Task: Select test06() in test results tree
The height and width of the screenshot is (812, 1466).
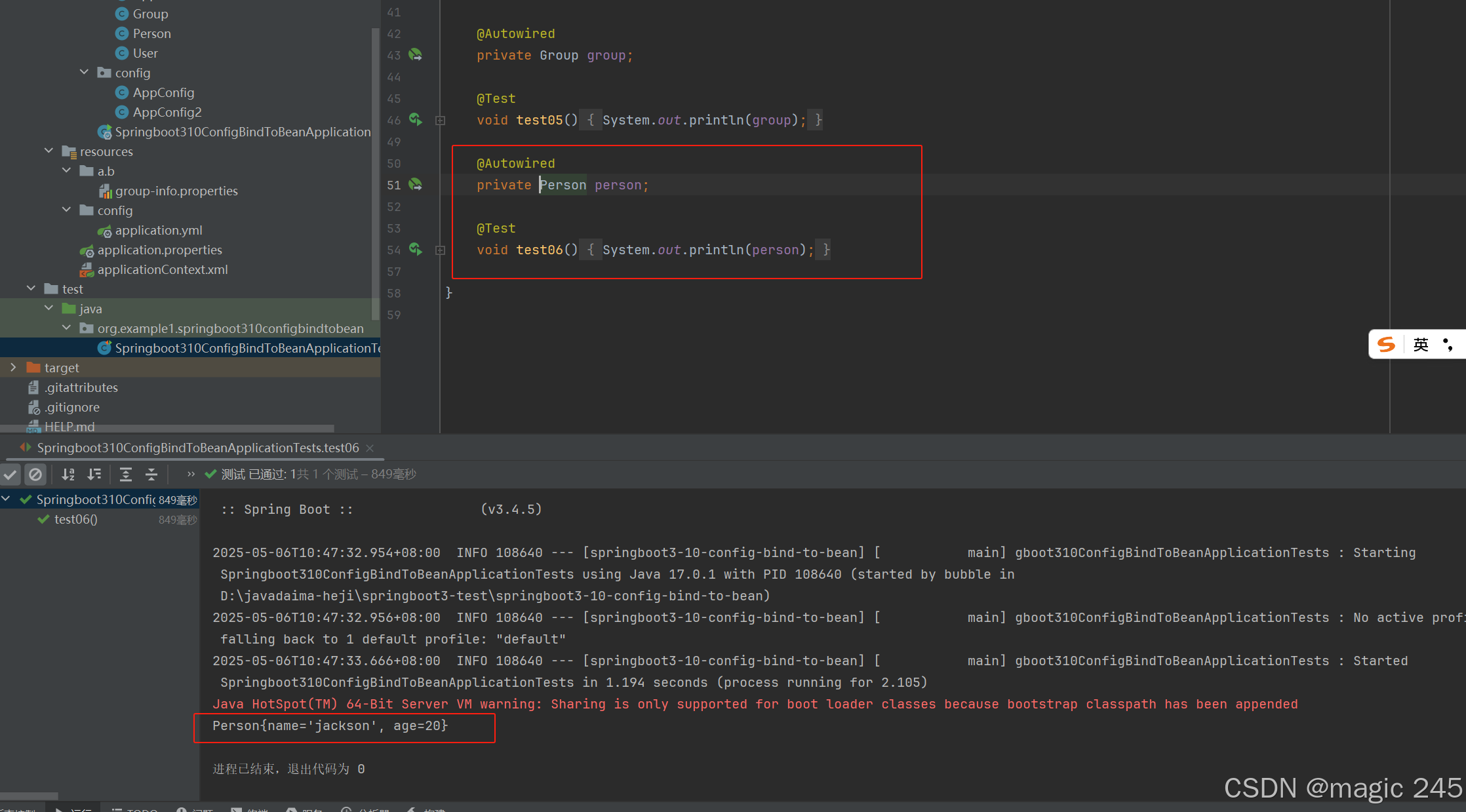Action: click(75, 519)
